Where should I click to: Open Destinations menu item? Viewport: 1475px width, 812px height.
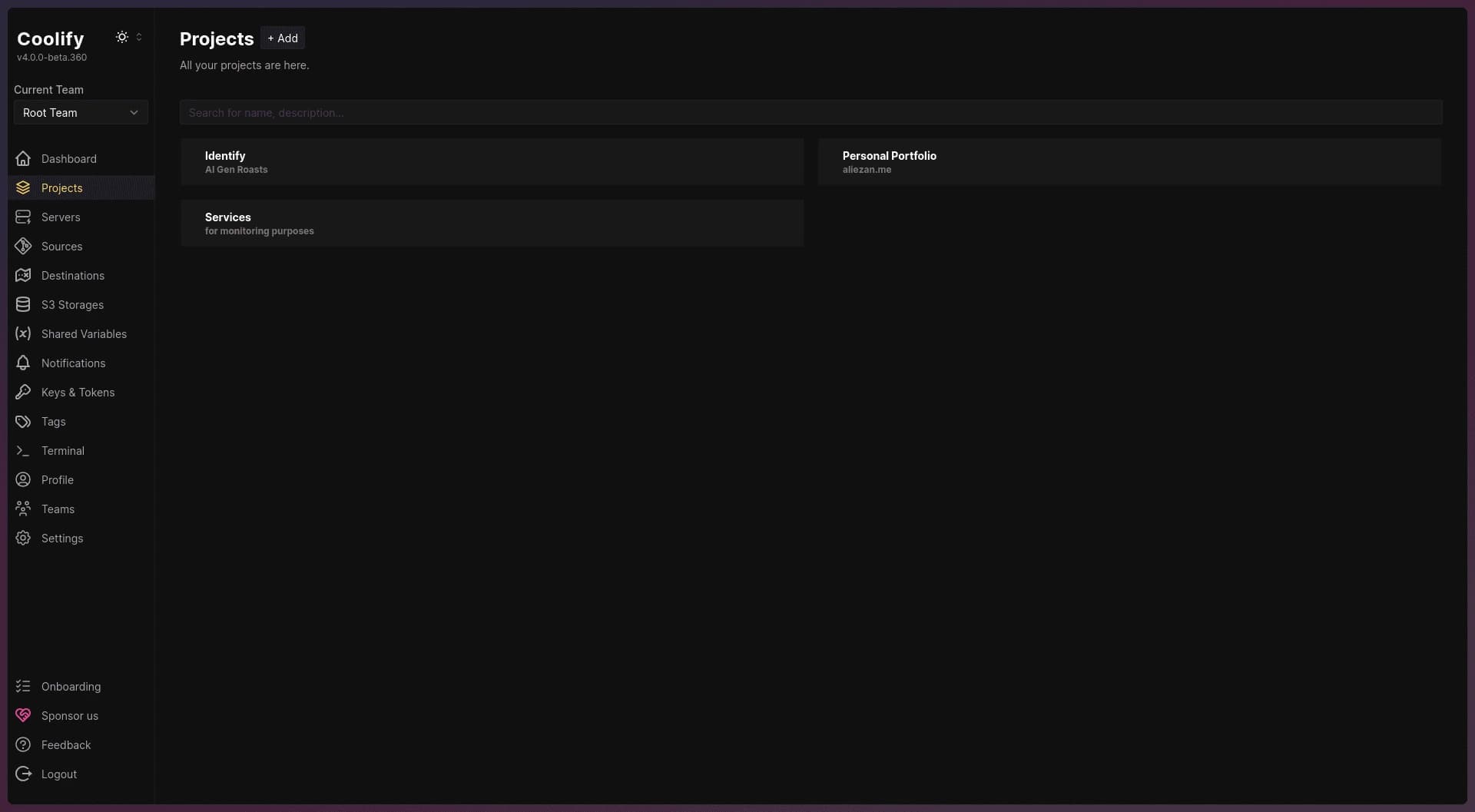click(81, 275)
